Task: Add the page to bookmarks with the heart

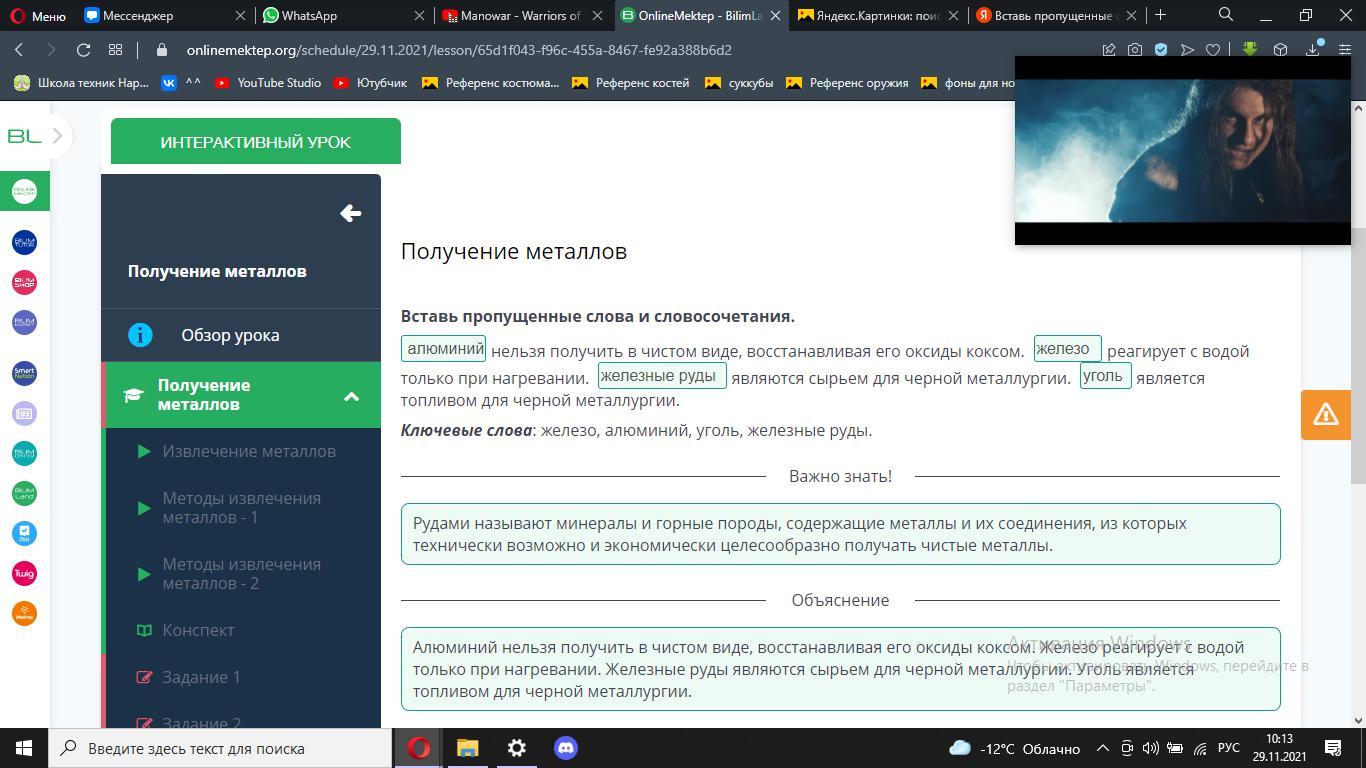Action: 1213,50
